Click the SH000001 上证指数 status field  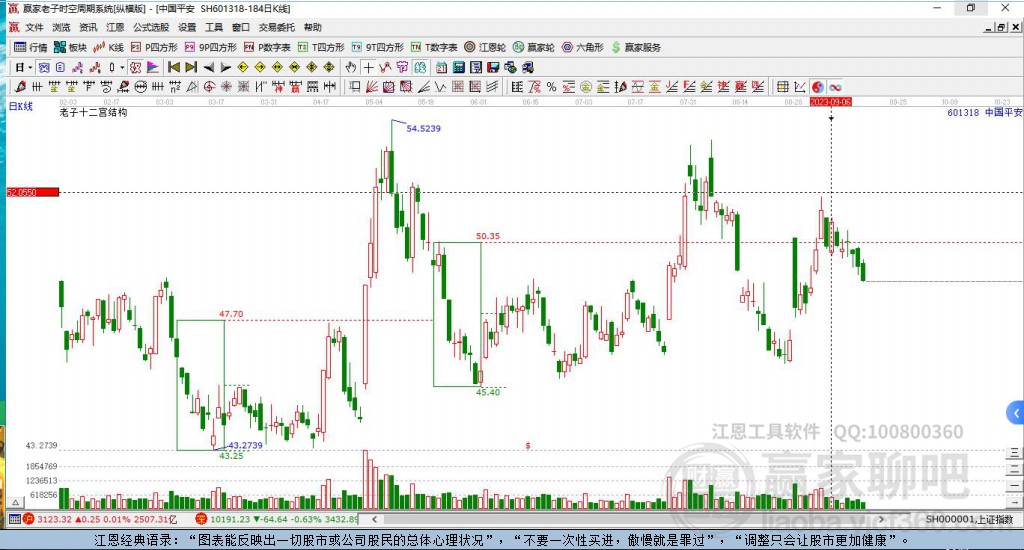(969, 519)
